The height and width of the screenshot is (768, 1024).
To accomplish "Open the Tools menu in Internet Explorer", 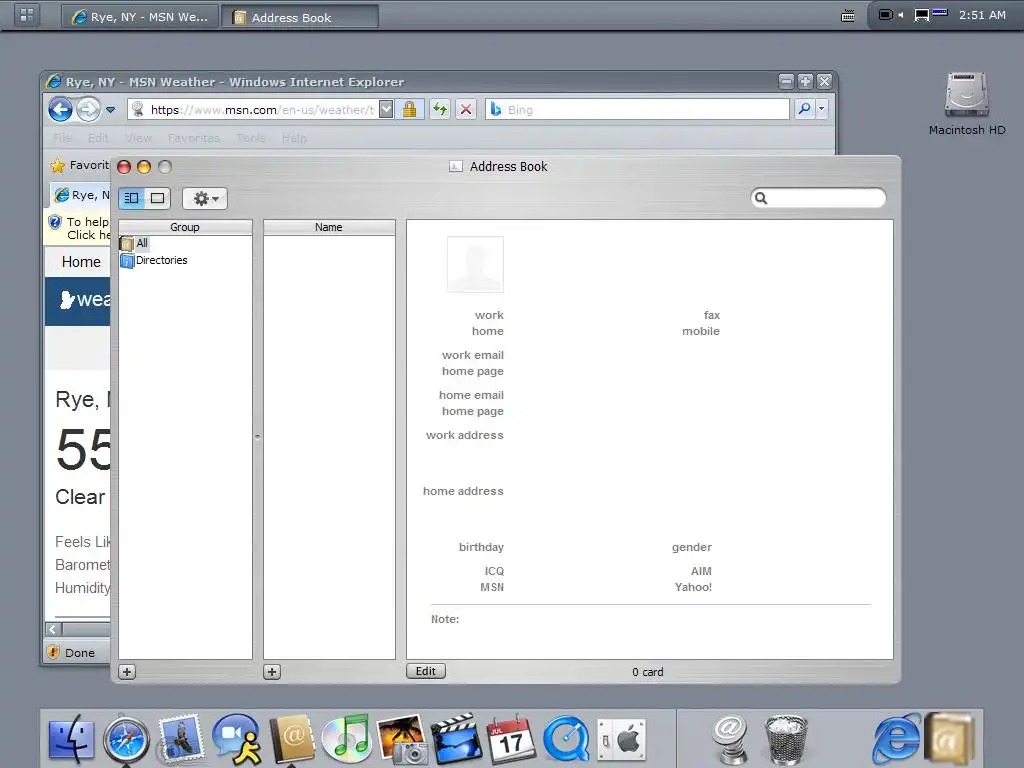I will 251,138.
